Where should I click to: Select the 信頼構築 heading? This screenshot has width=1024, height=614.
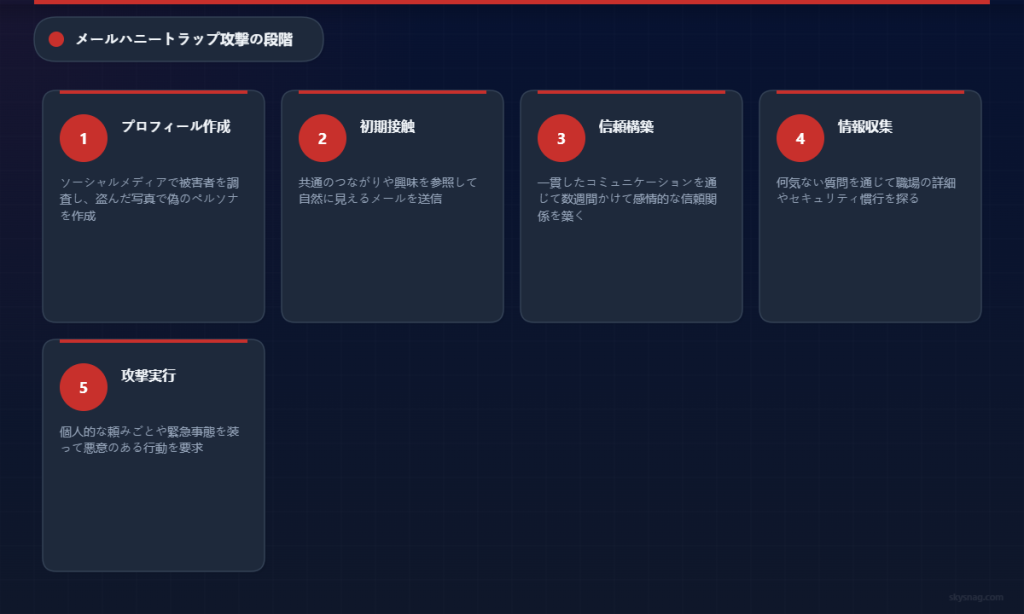coord(626,127)
